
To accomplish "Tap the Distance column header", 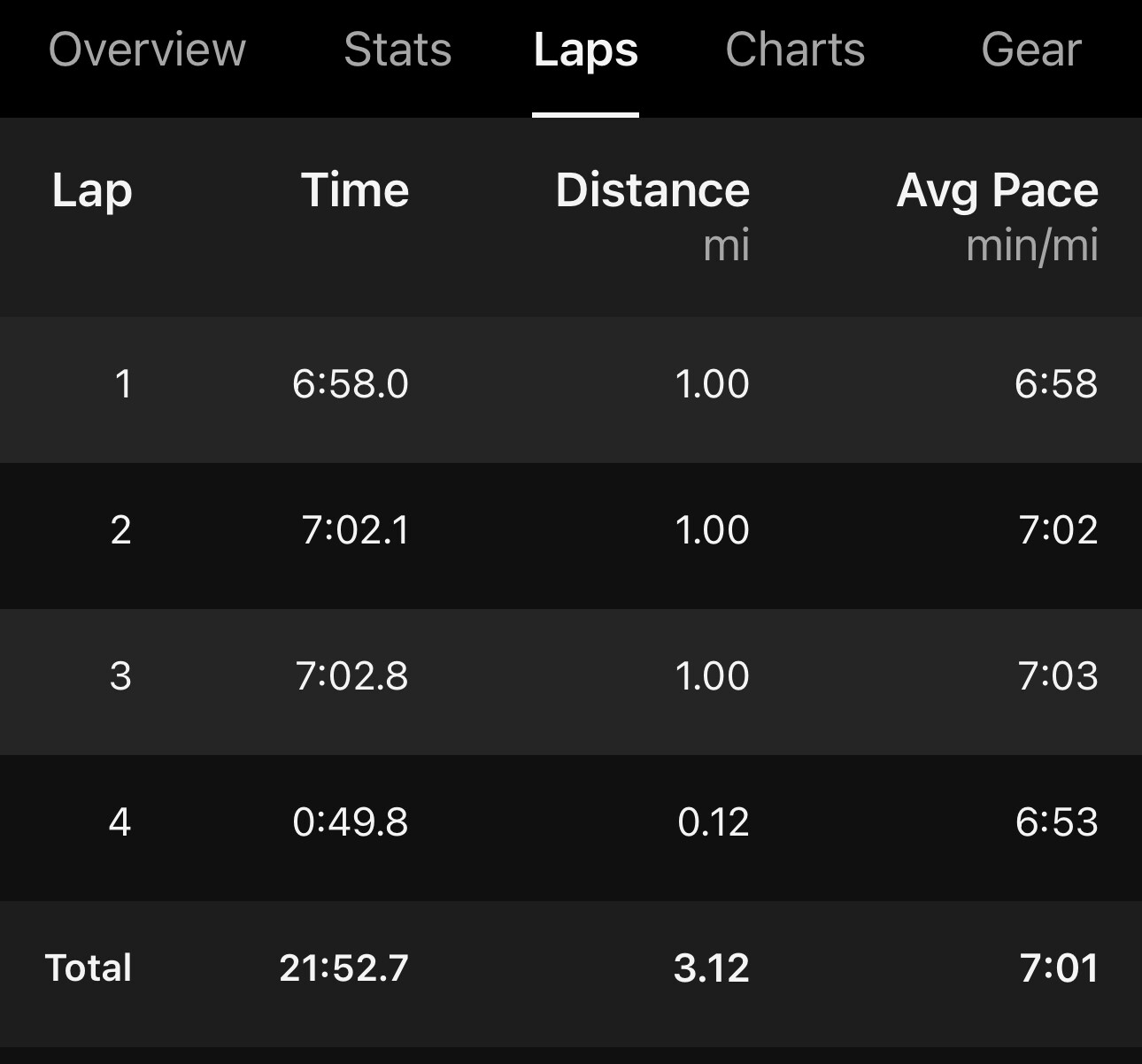I will (x=652, y=189).
